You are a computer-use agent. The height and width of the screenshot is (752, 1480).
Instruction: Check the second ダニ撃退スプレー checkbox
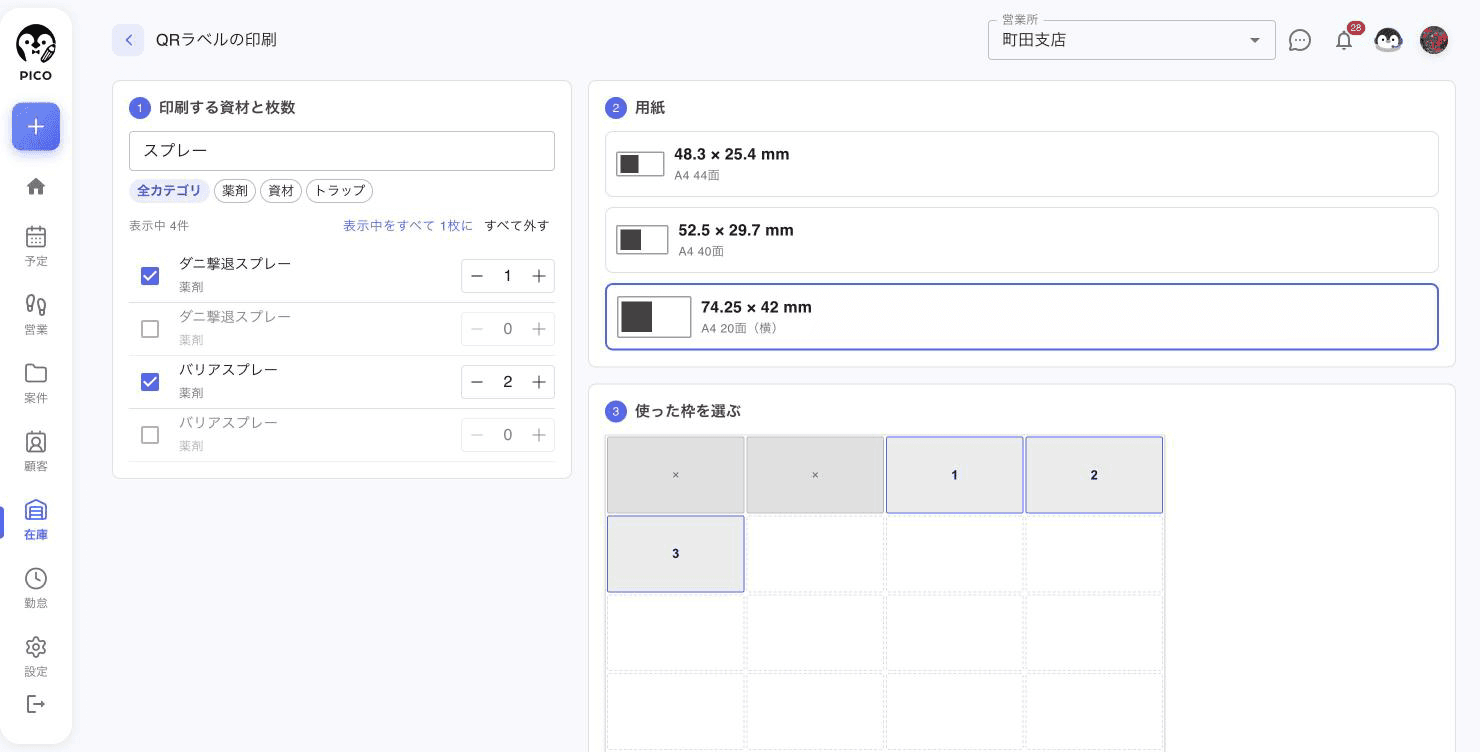point(150,329)
